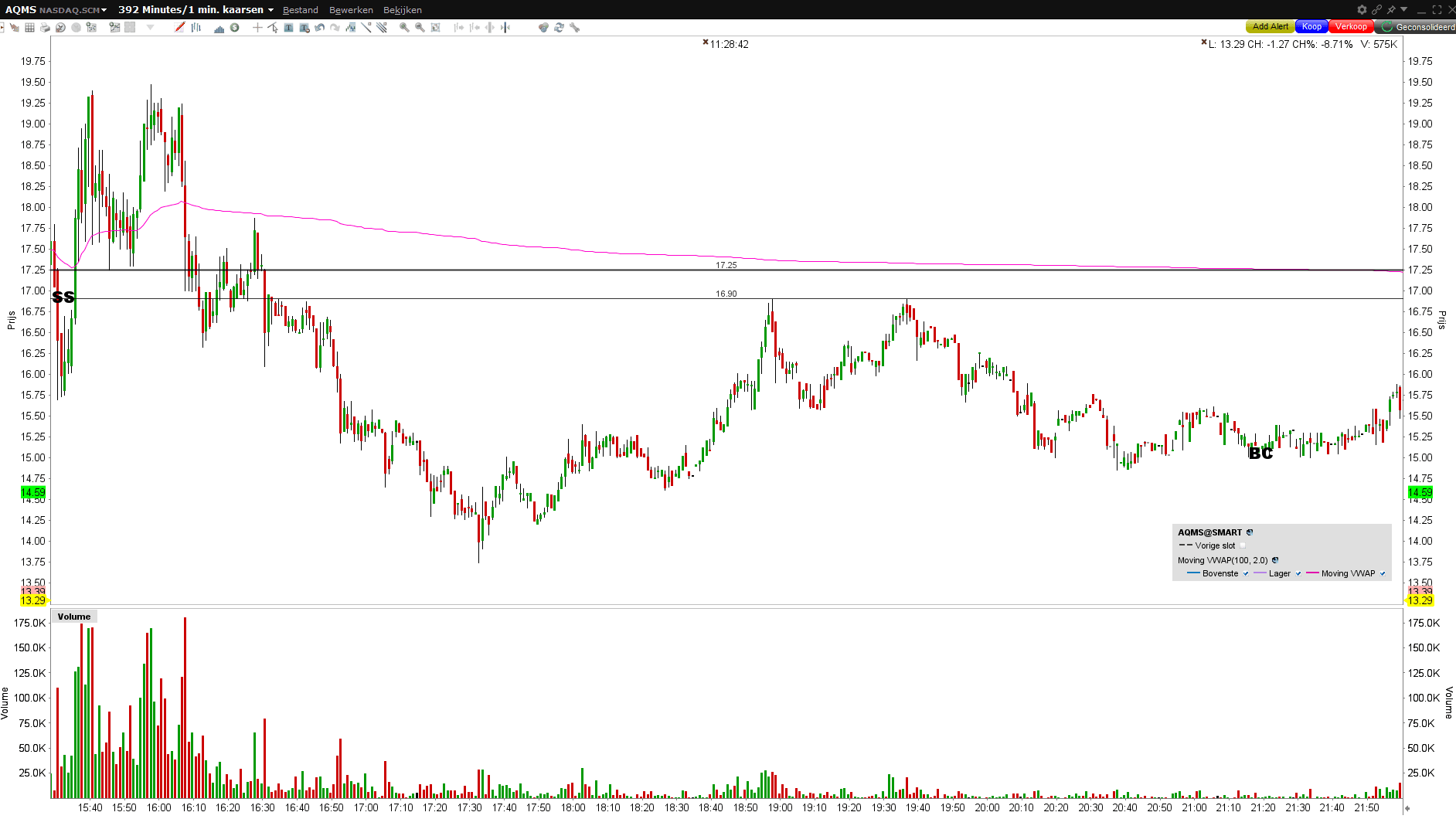Click the green 14.59 price tag on left axis

pyautogui.click(x=33, y=492)
